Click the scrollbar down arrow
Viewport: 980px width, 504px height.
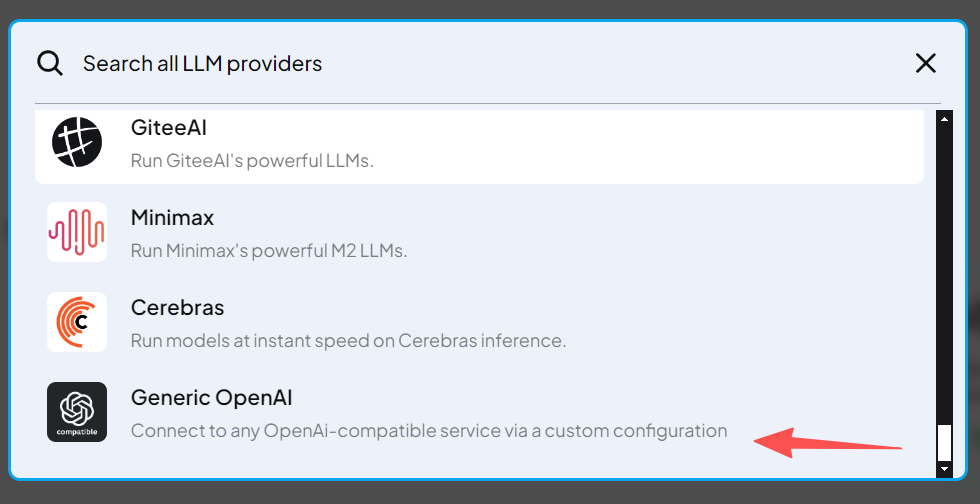(x=944, y=468)
